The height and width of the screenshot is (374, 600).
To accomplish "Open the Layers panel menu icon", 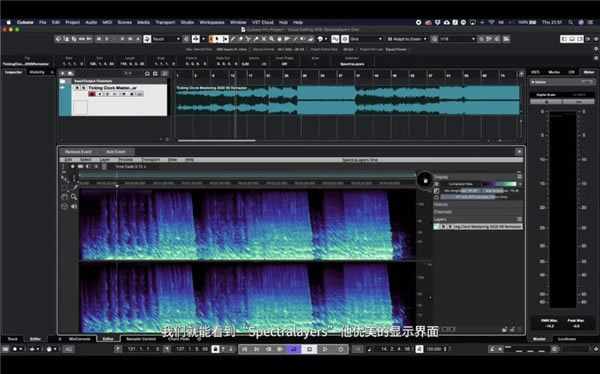I will coord(519,219).
